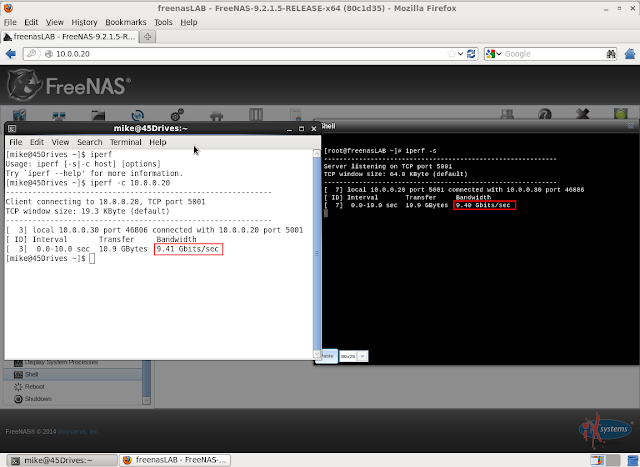
Task: Reload page with refresh icon
Action: tap(471, 54)
